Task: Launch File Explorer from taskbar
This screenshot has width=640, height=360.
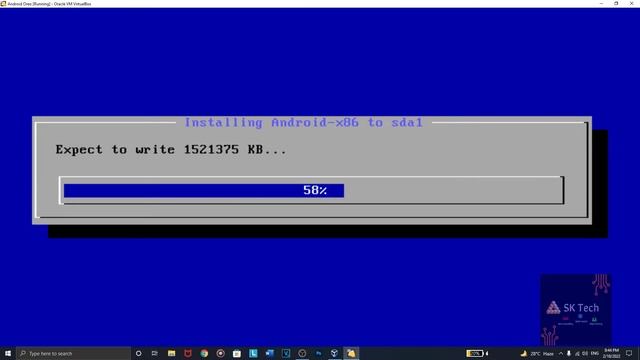Action: [x=171, y=353]
